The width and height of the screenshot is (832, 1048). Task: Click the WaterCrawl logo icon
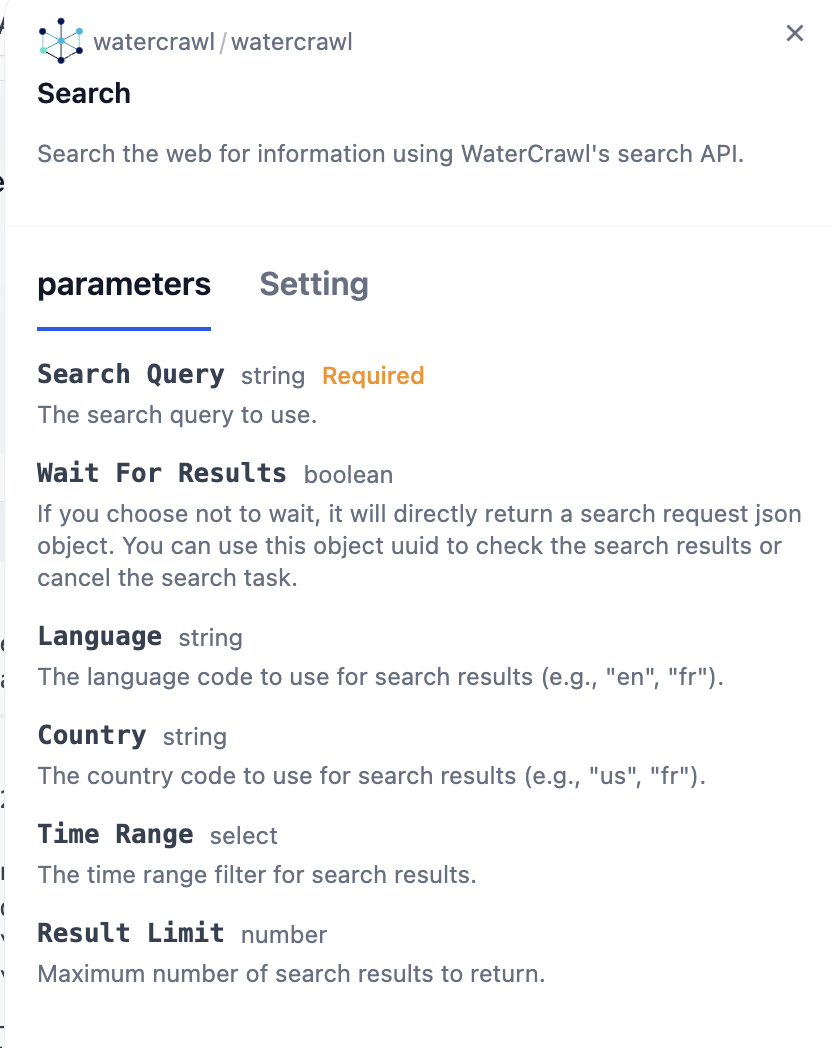tap(61, 39)
